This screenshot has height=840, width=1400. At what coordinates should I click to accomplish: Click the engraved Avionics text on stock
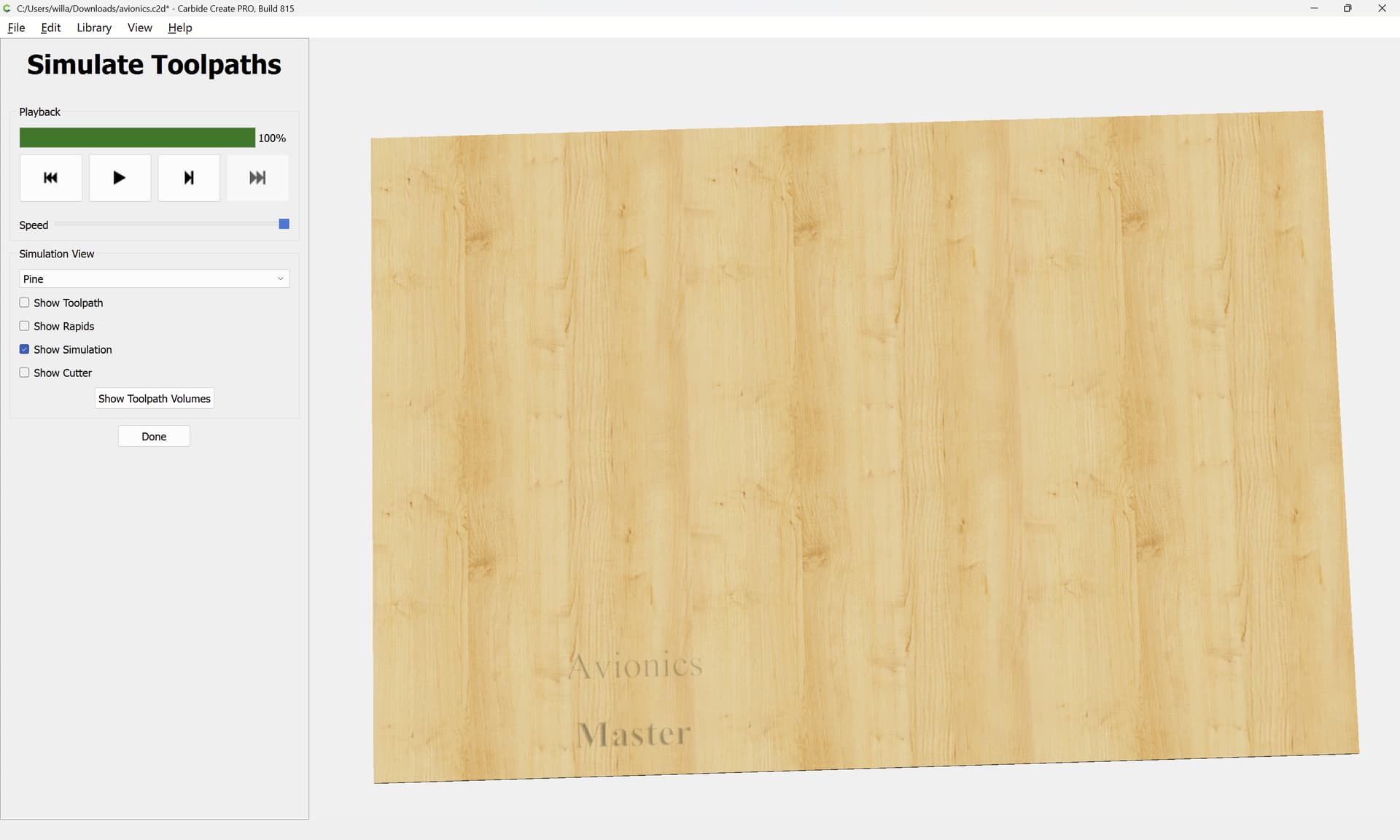(x=634, y=666)
